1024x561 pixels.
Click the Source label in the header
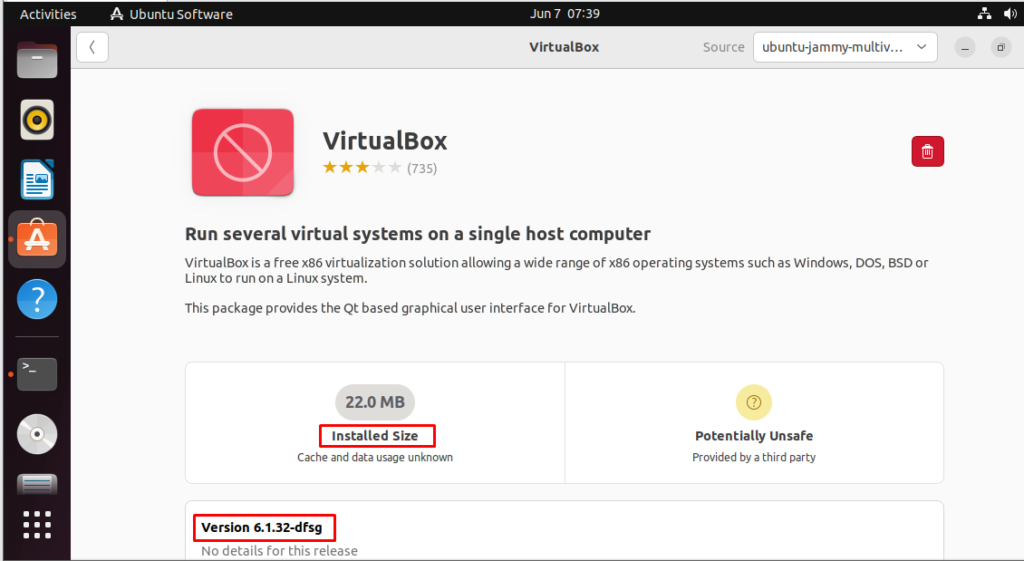(724, 47)
